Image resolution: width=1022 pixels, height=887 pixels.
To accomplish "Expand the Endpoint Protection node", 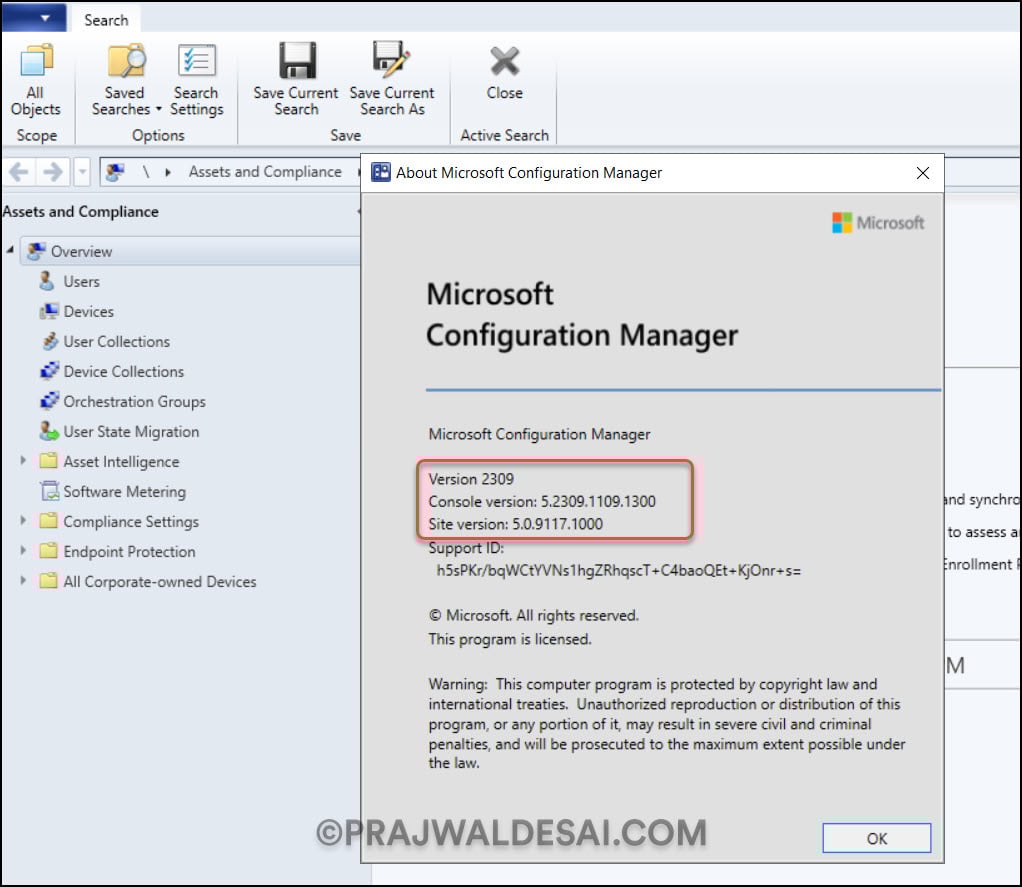I will coord(23,551).
